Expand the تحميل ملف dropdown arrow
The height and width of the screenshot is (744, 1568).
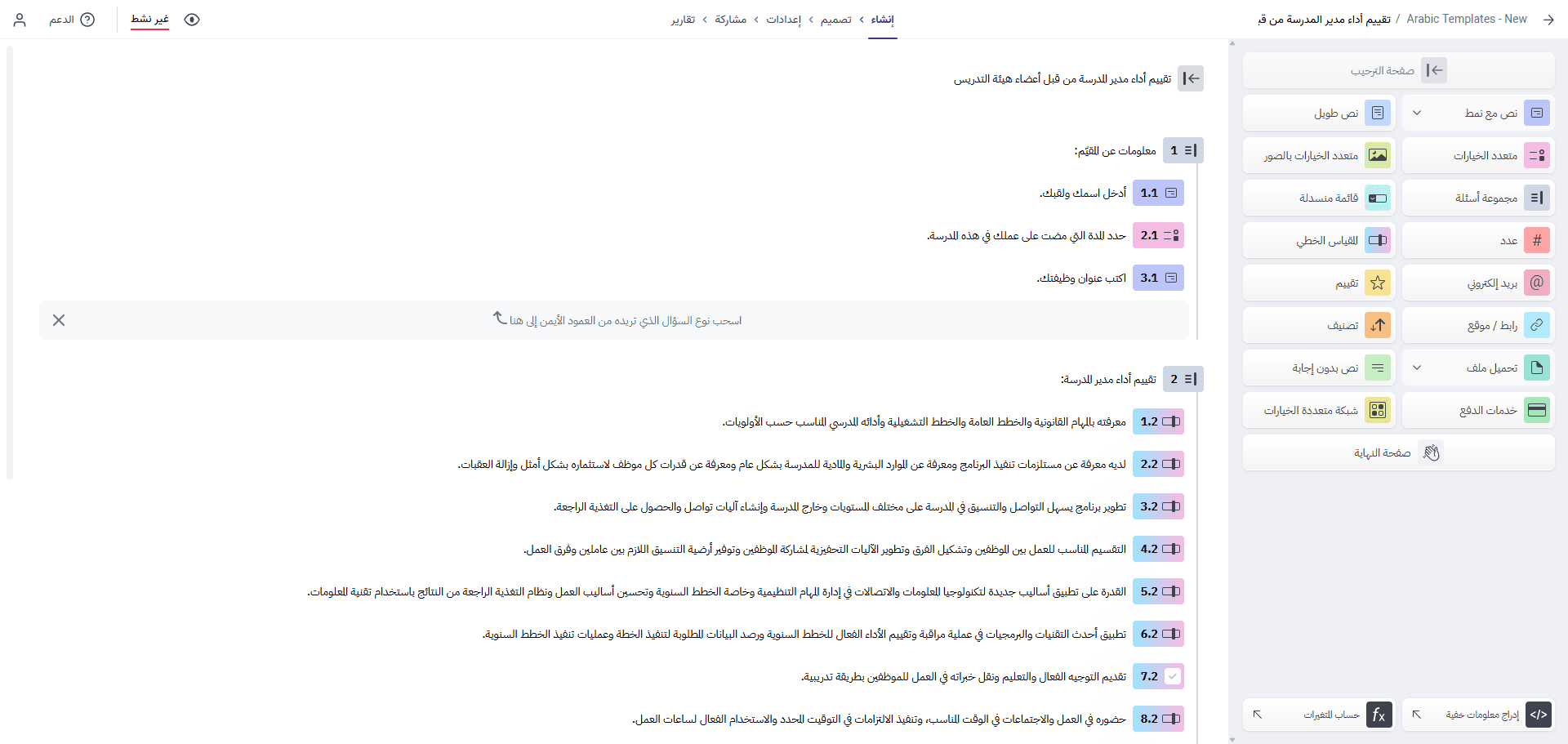point(1417,368)
